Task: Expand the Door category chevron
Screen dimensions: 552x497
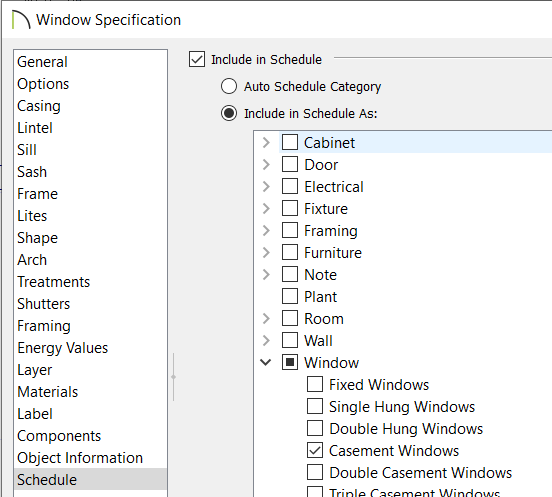Action: tap(266, 164)
